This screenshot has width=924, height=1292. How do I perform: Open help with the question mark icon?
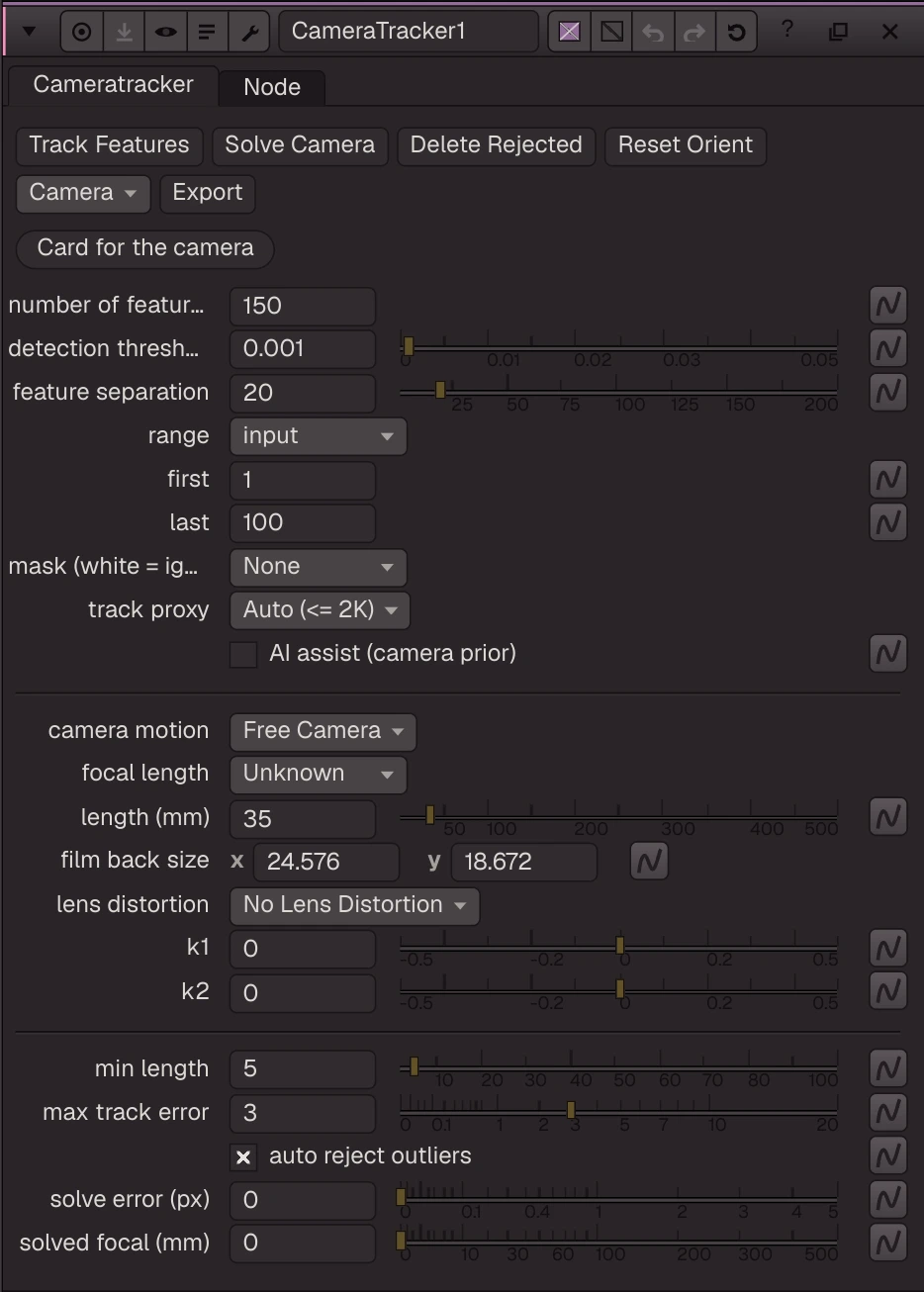(x=787, y=30)
